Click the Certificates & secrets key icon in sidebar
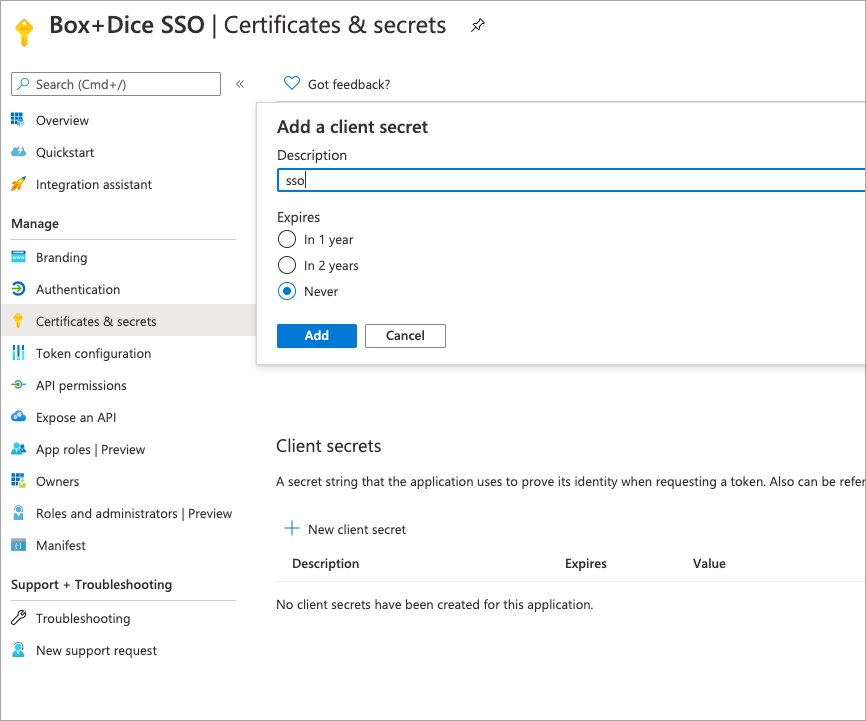This screenshot has height=721, width=866. 18,321
